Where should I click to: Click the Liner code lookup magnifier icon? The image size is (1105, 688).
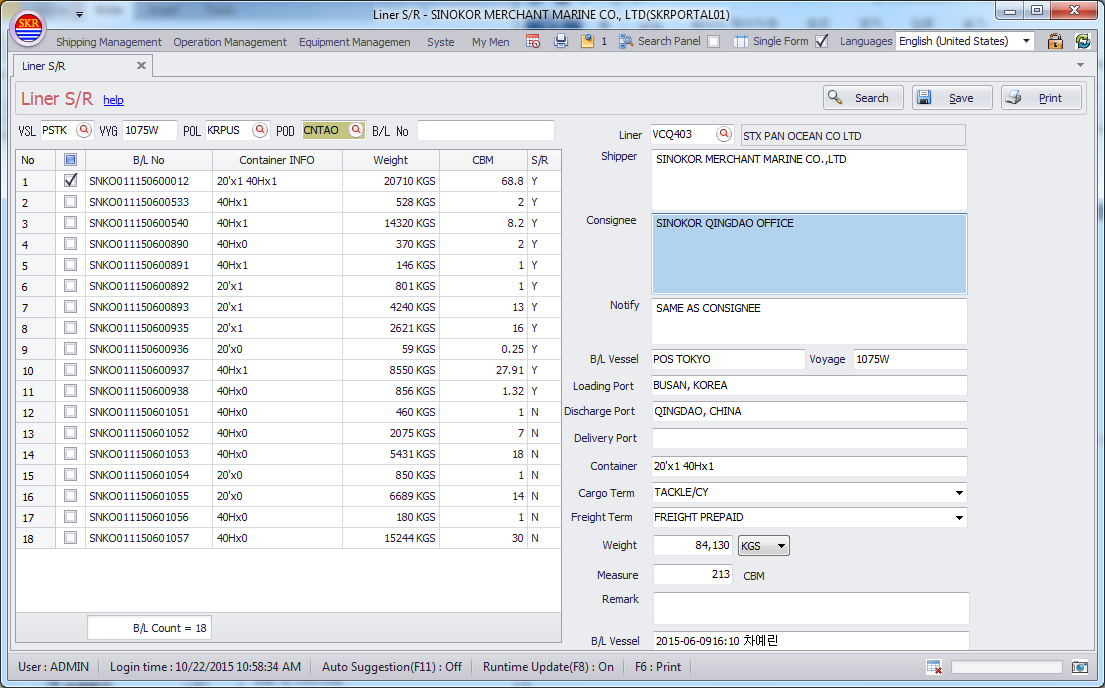point(724,134)
